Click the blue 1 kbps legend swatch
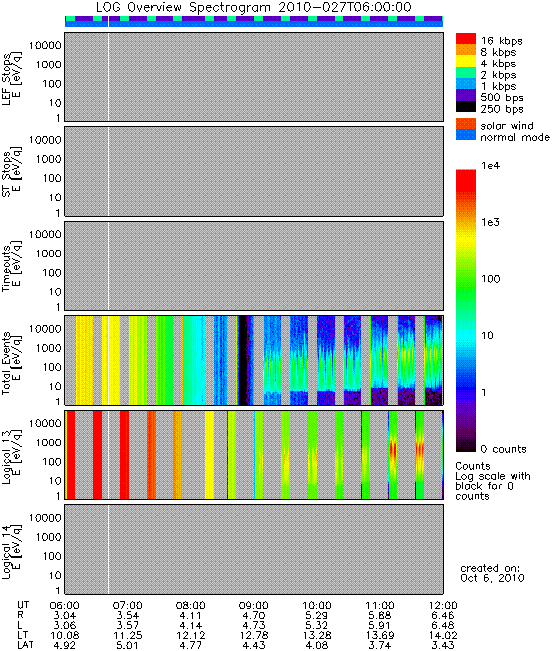Viewport: 552px width, 651px height. (x=466, y=84)
